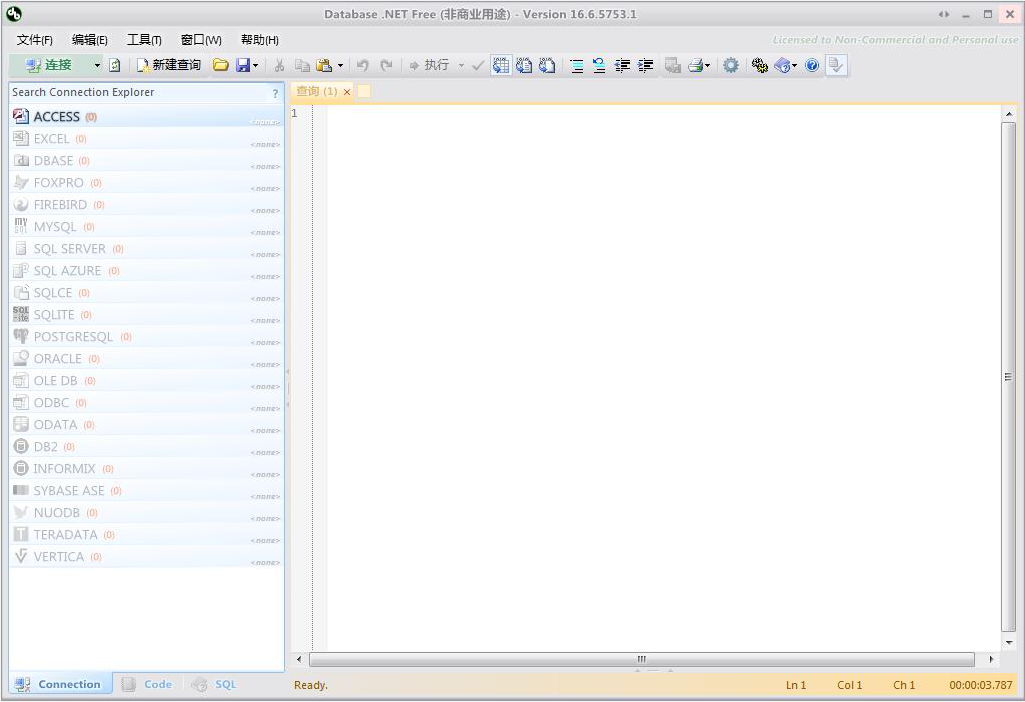
Task: Click the 新建查询 button
Action: tap(169, 65)
